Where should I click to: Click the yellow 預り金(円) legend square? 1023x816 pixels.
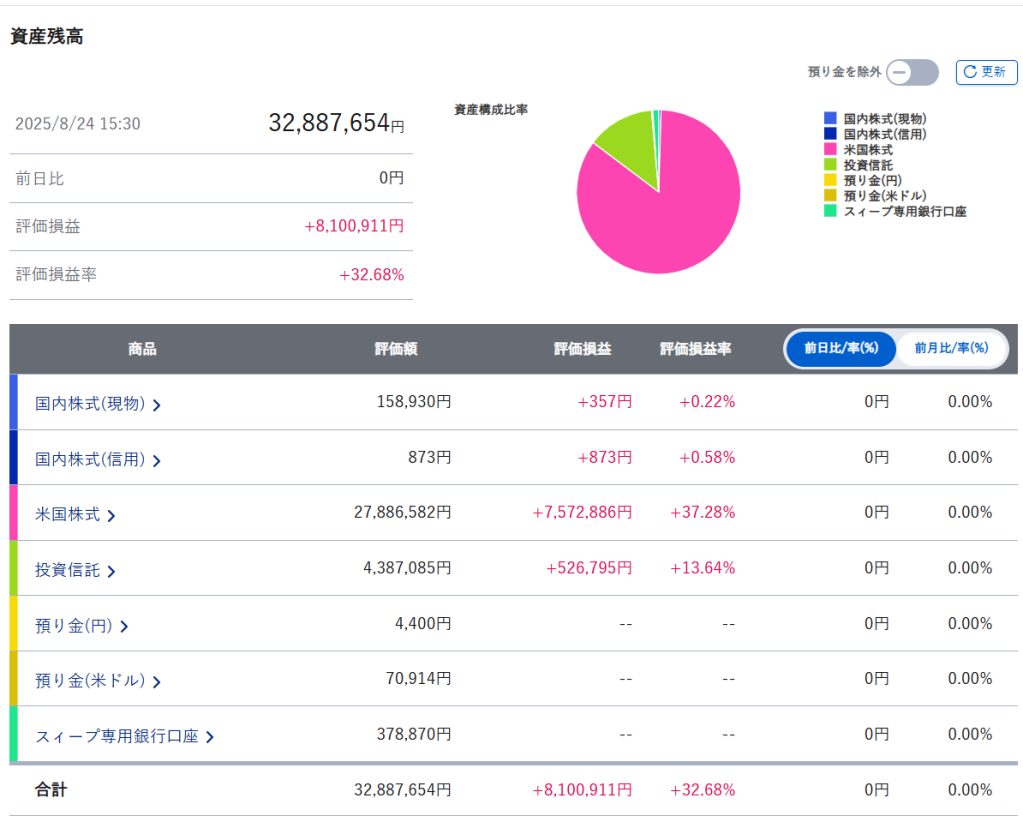click(830, 180)
